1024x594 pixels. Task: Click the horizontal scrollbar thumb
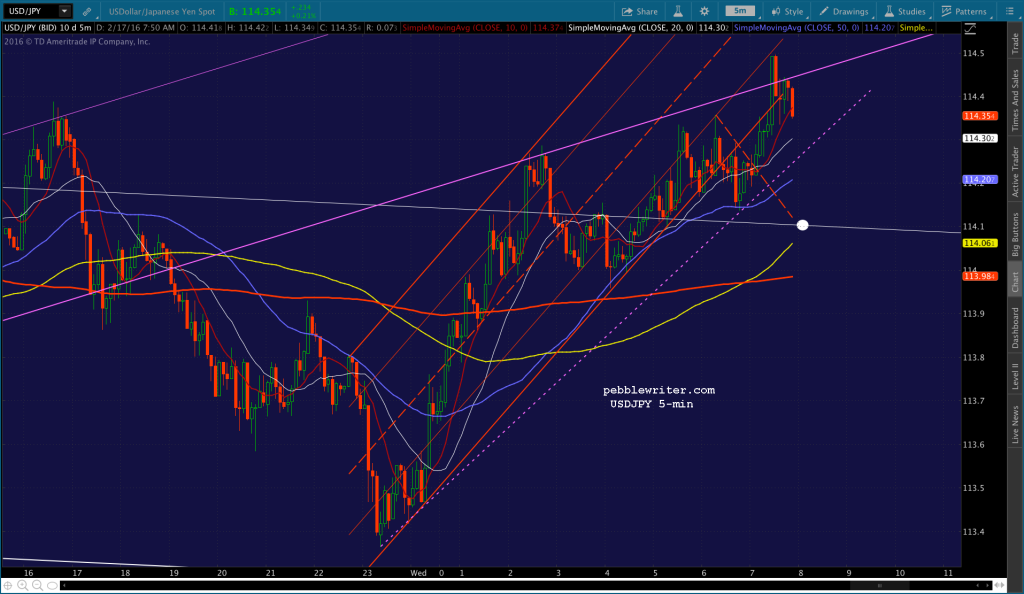tap(879, 586)
